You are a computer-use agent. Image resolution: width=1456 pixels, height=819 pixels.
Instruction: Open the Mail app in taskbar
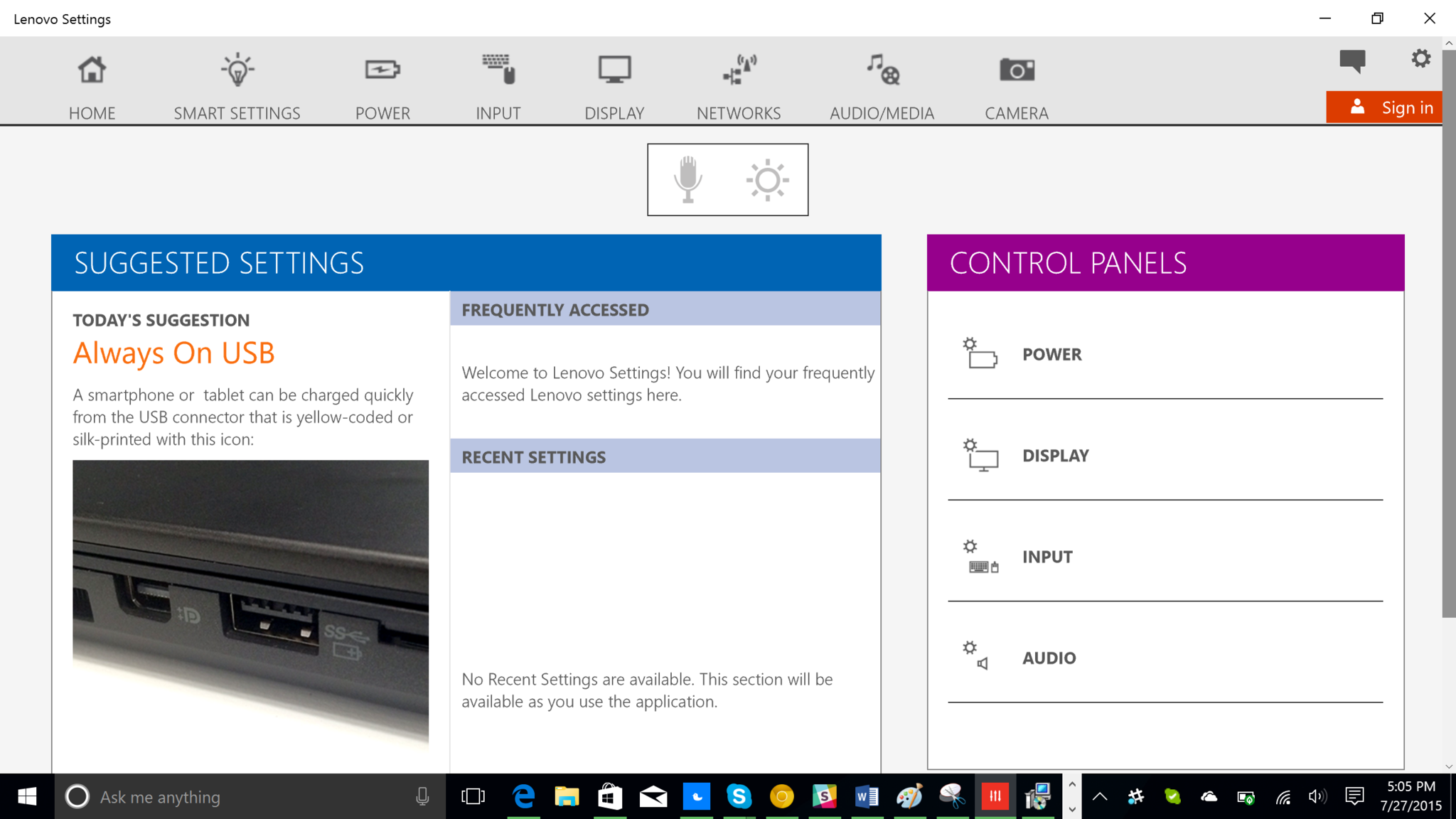coord(653,797)
